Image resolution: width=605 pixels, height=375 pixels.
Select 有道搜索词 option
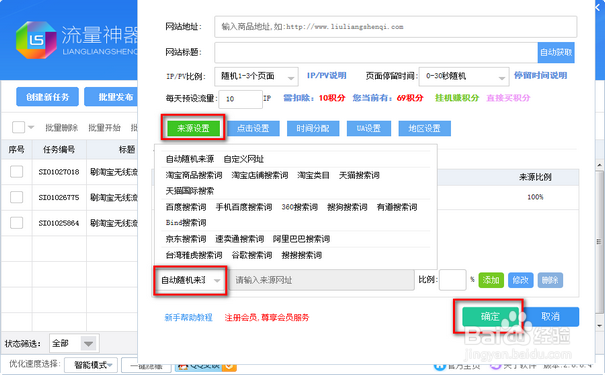point(397,207)
